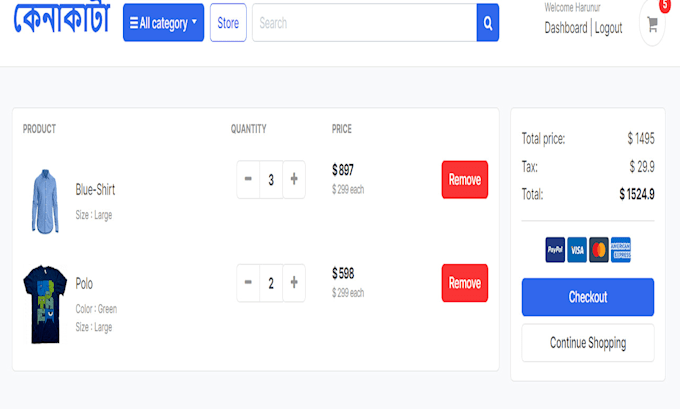The height and width of the screenshot is (409, 680).
Task: Open the shopping cart icon
Action: point(652,24)
